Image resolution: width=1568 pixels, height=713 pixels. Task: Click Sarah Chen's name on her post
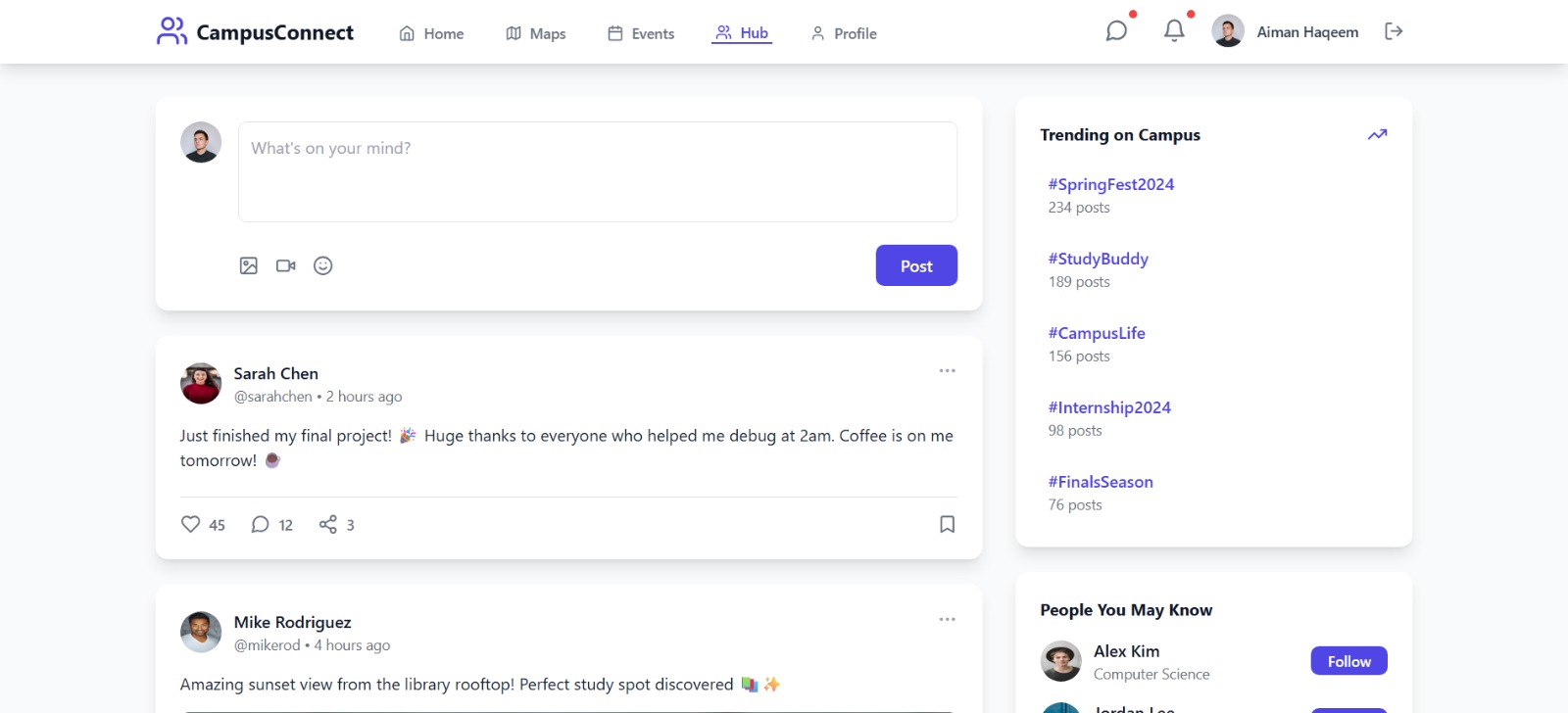(276, 373)
